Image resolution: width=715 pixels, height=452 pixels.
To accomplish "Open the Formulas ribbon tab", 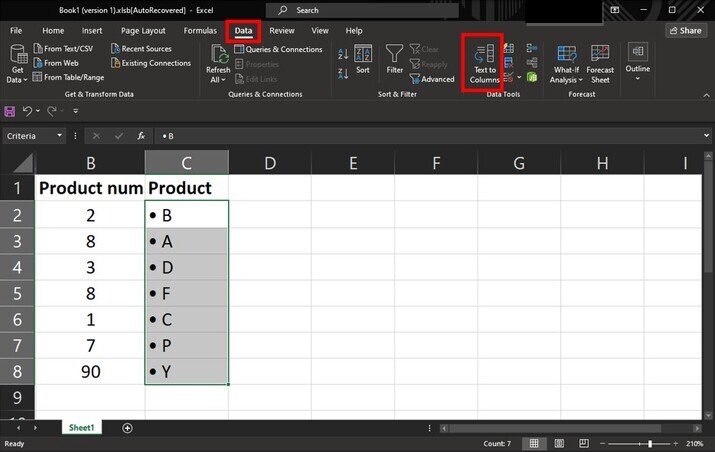I will point(200,31).
